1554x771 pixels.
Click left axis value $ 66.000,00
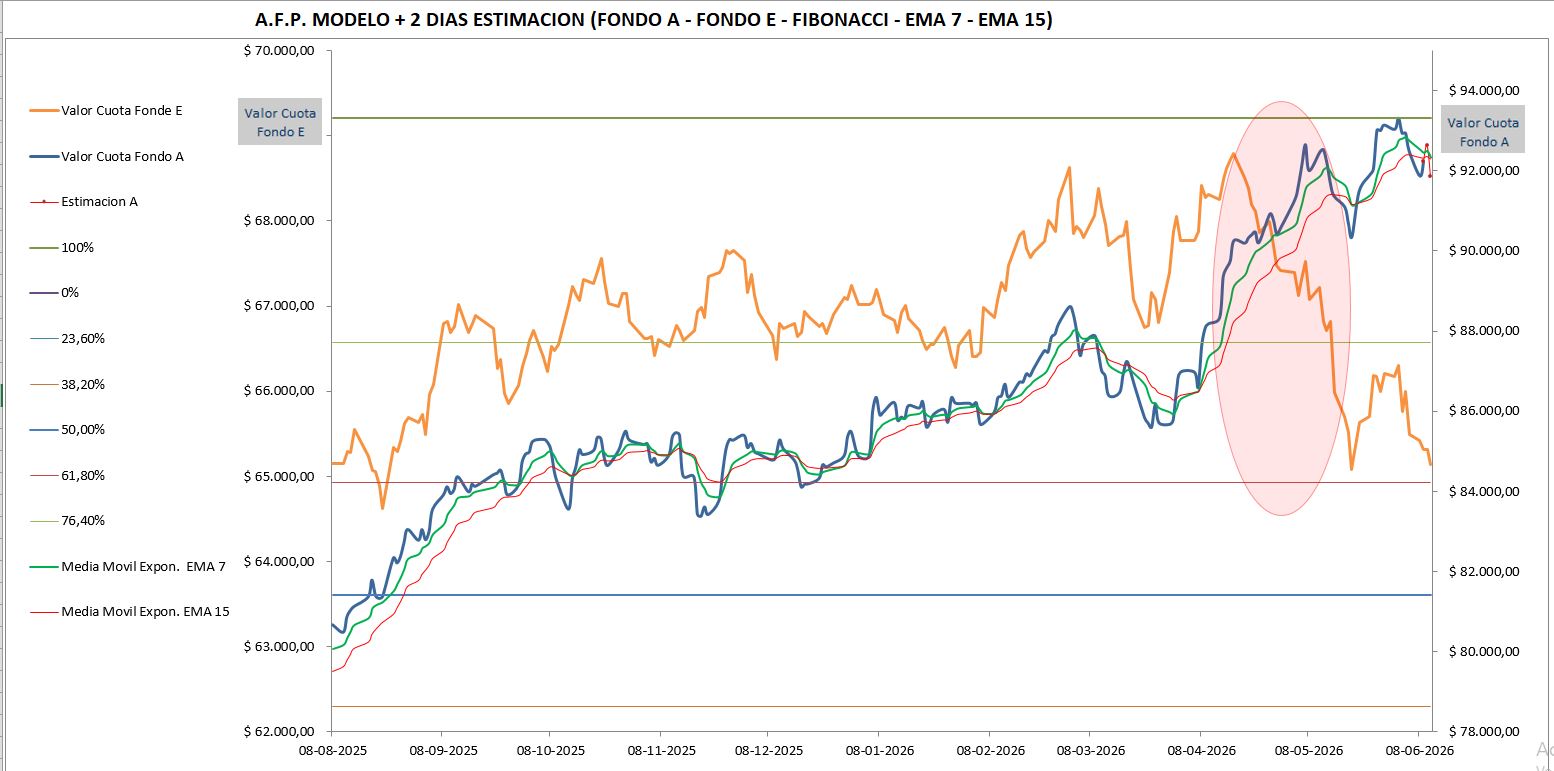coord(279,391)
